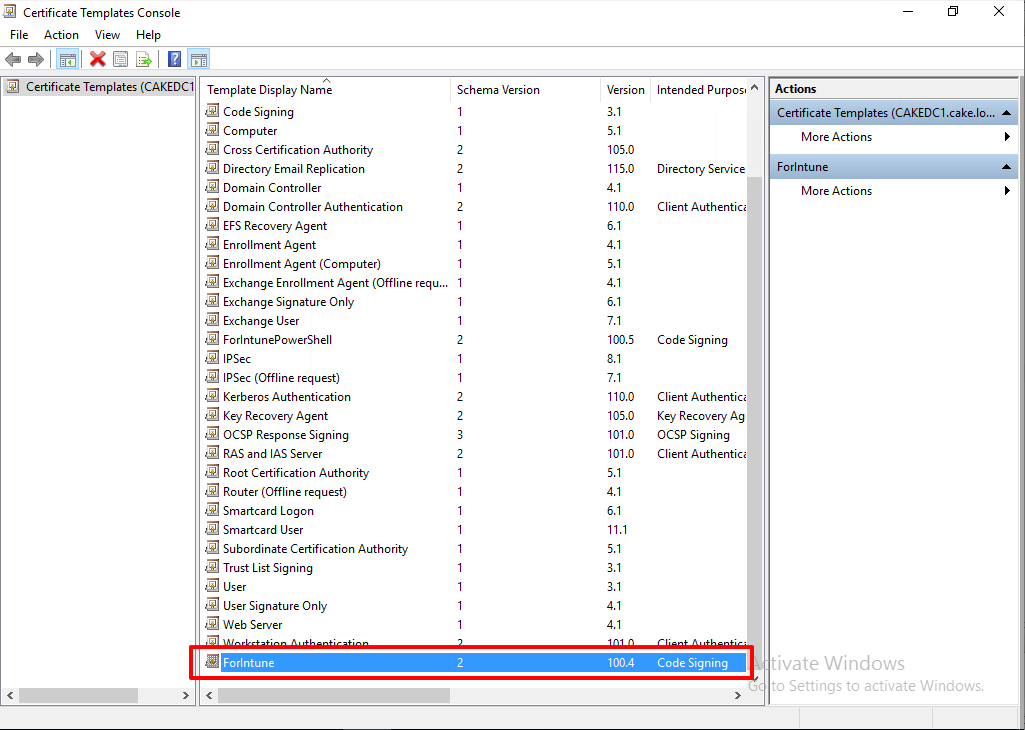This screenshot has width=1025, height=730.
Task: Select the User template row
Action: 475,586
